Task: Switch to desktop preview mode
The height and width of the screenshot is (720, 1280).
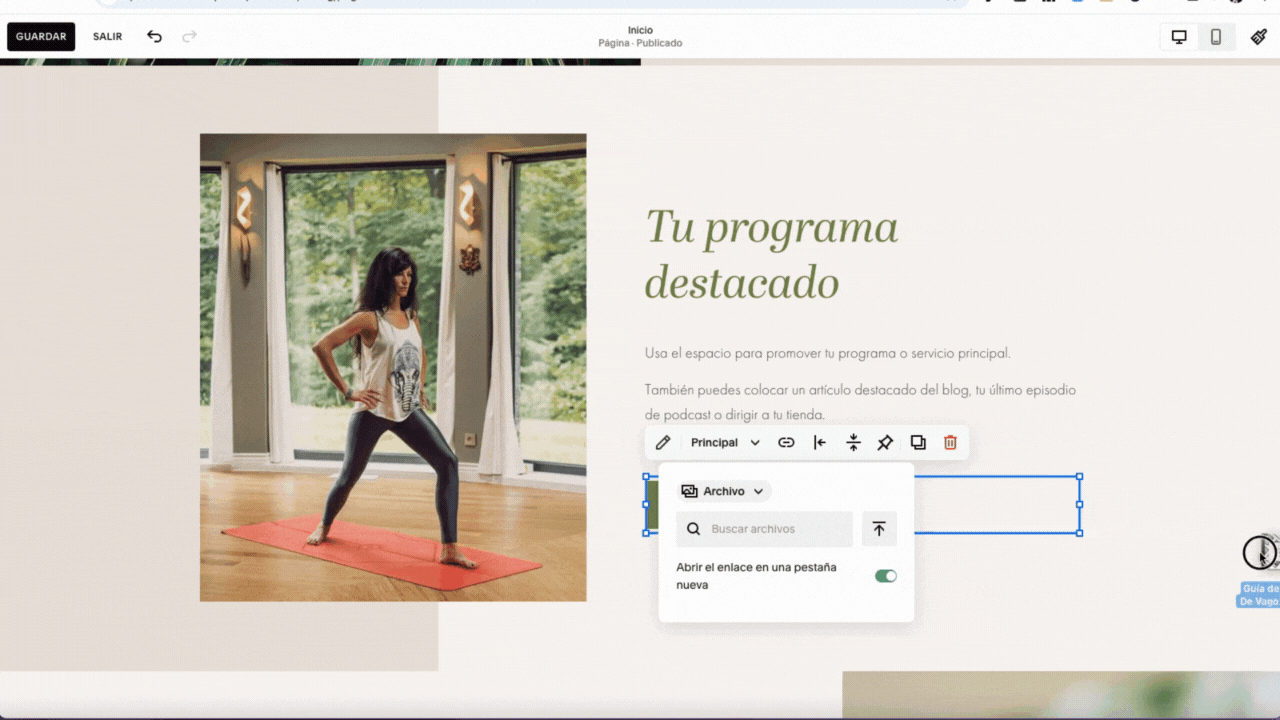Action: tap(1179, 37)
